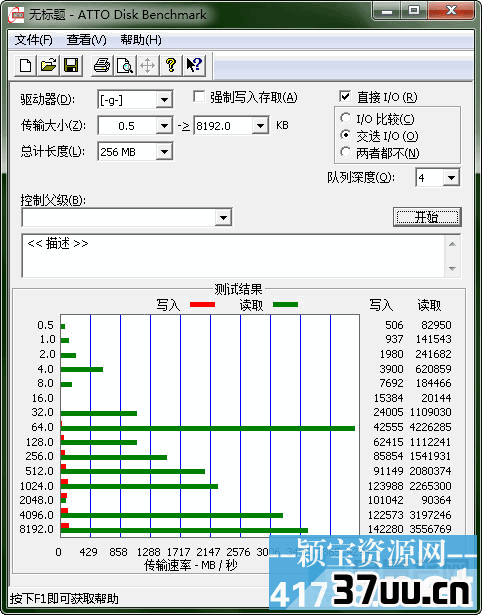Screen dimensions: 482x615
Task: Open the 帮助(H) menu
Action: click(141, 40)
